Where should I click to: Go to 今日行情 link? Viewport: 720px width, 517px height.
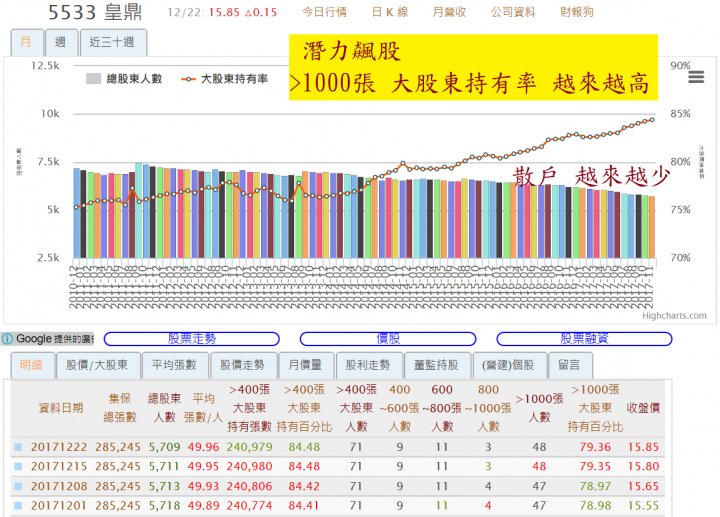(x=324, y=13)
